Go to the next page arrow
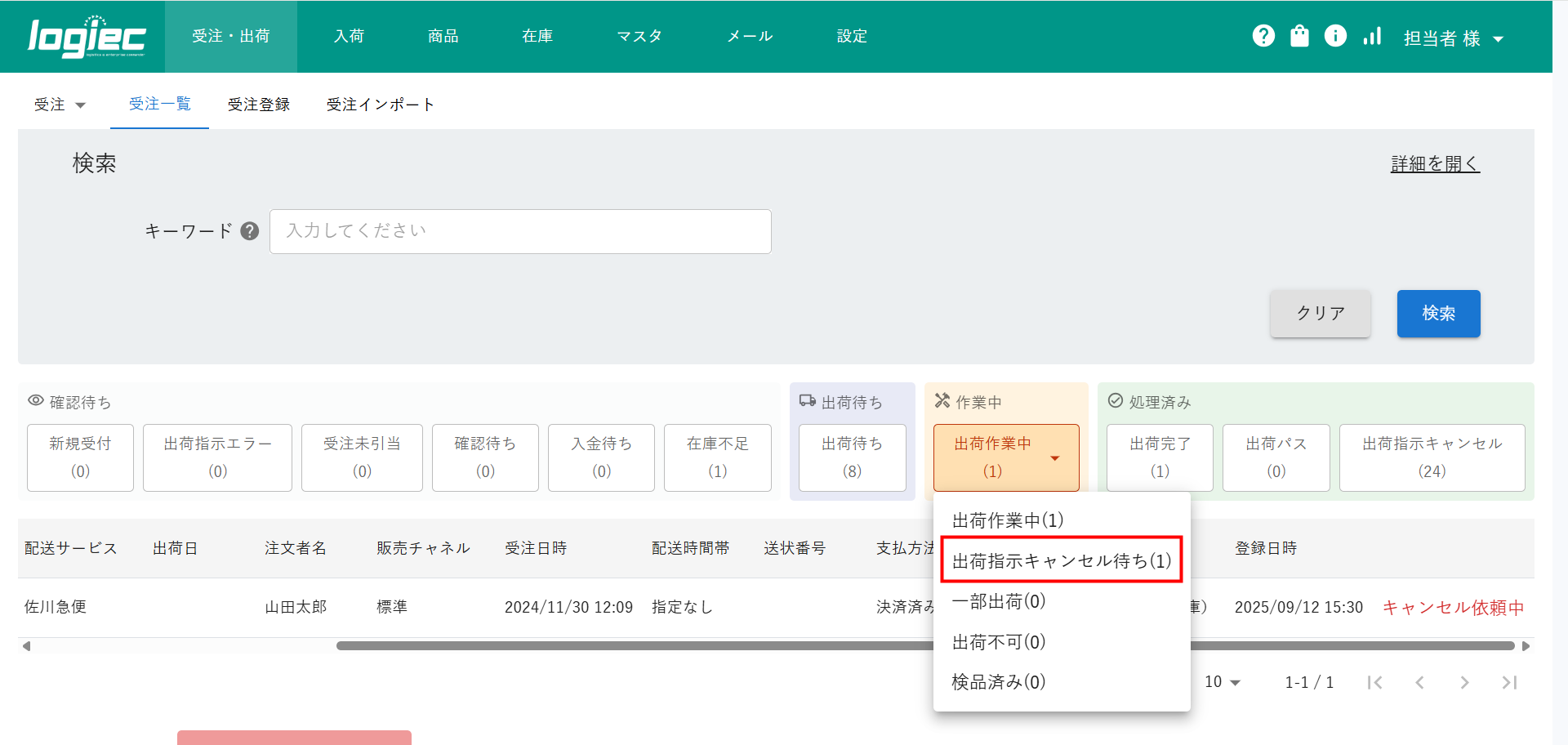The image size is (1568, 745). pos(1464,683)
